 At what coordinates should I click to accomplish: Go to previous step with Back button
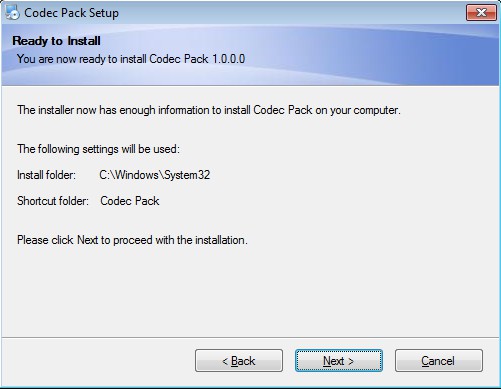(239, 360)
